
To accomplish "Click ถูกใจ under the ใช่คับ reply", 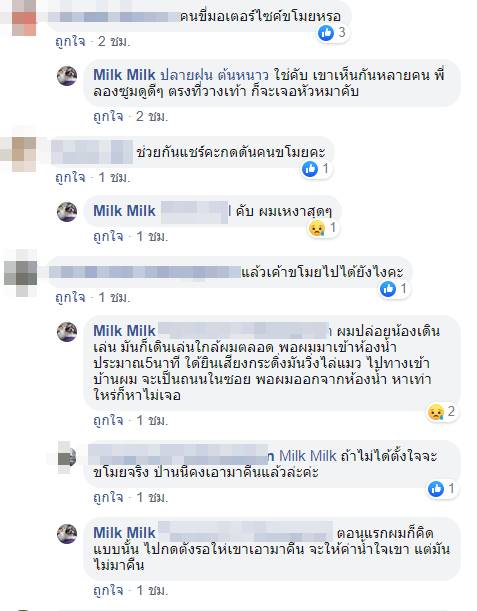I will click(108, 116).
